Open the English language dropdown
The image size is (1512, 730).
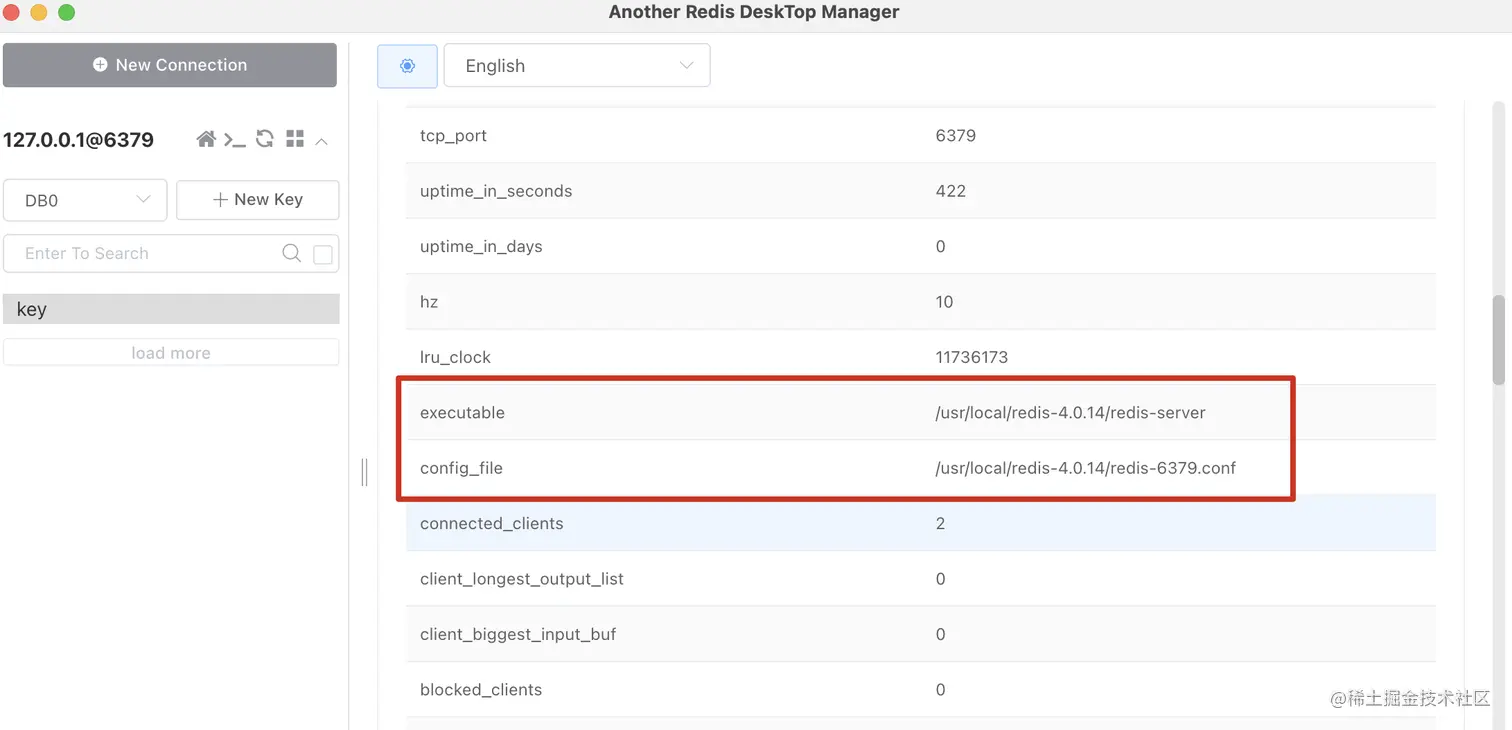pos(577,66)
